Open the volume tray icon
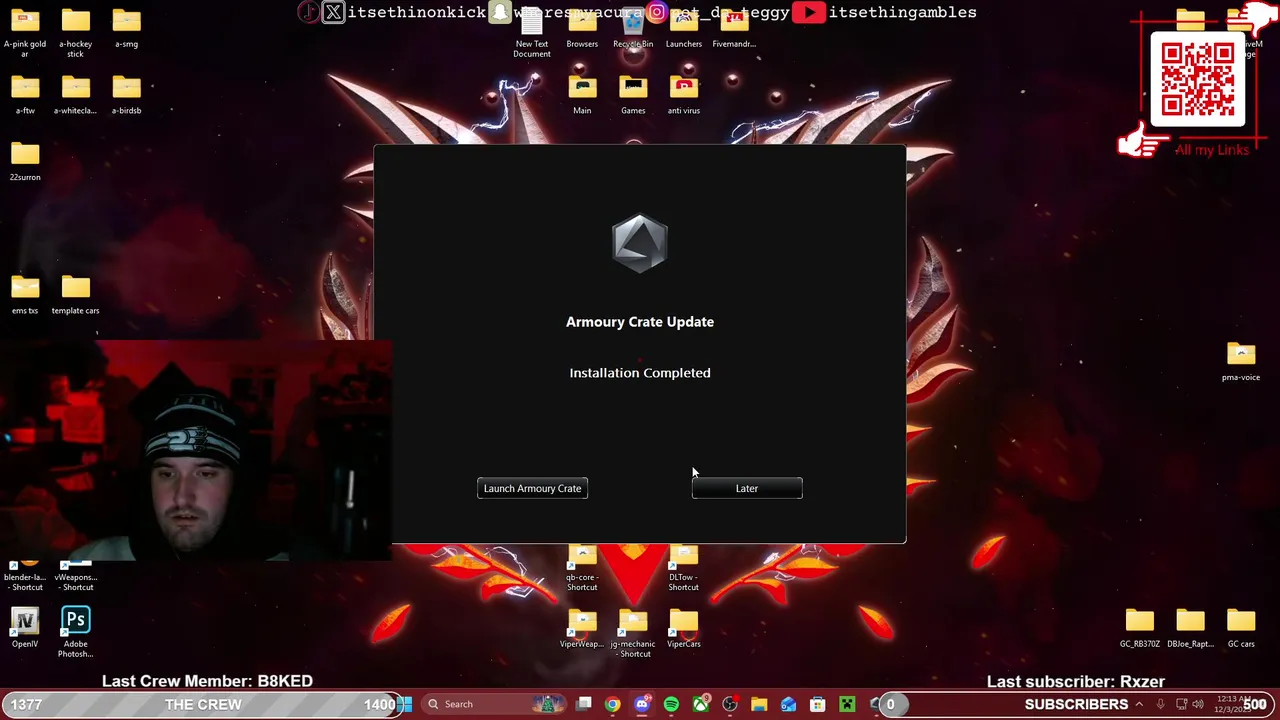Viewport: 1280px width, 720px height. click(1198, 704)
